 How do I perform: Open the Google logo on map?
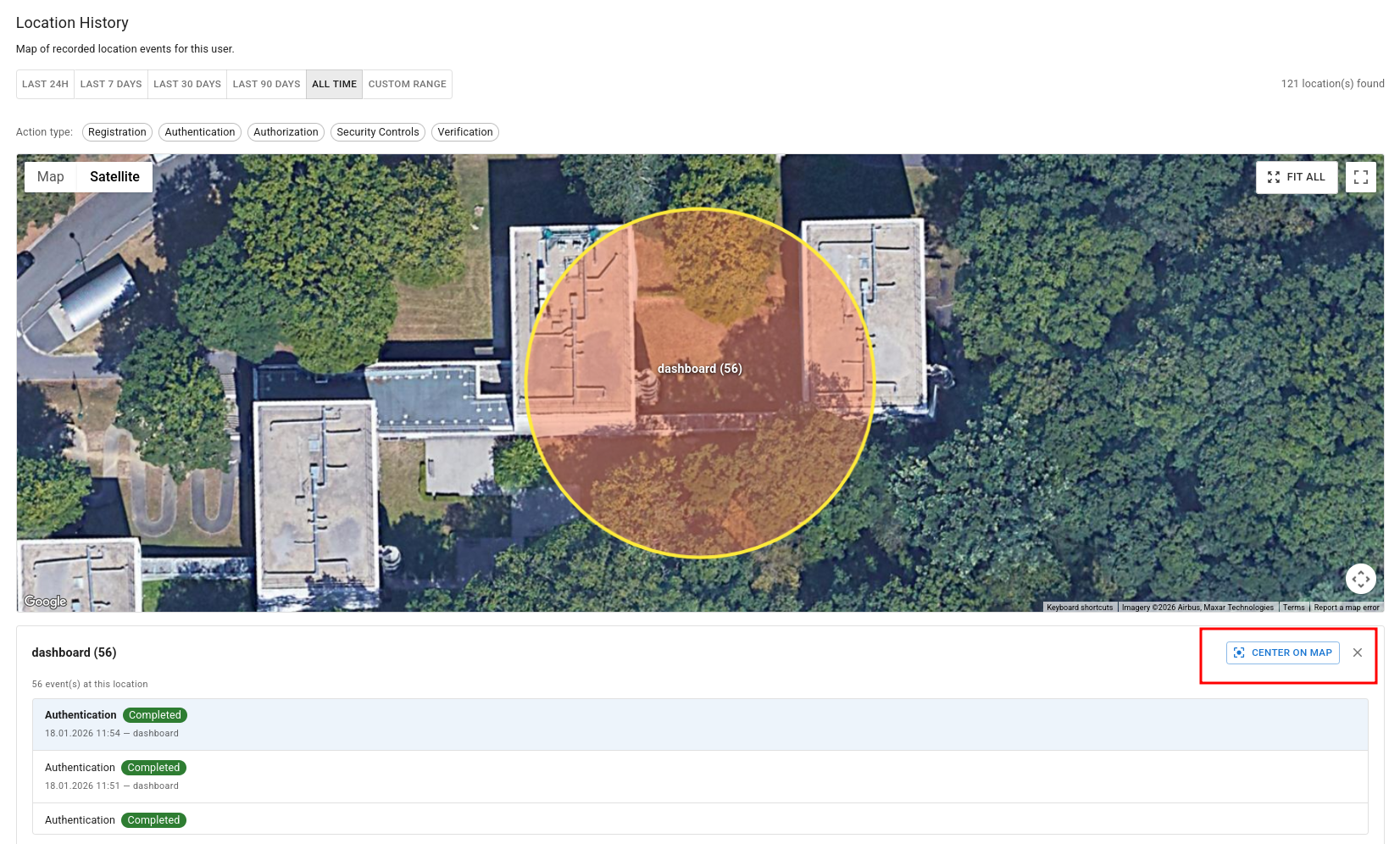point(46,602)
